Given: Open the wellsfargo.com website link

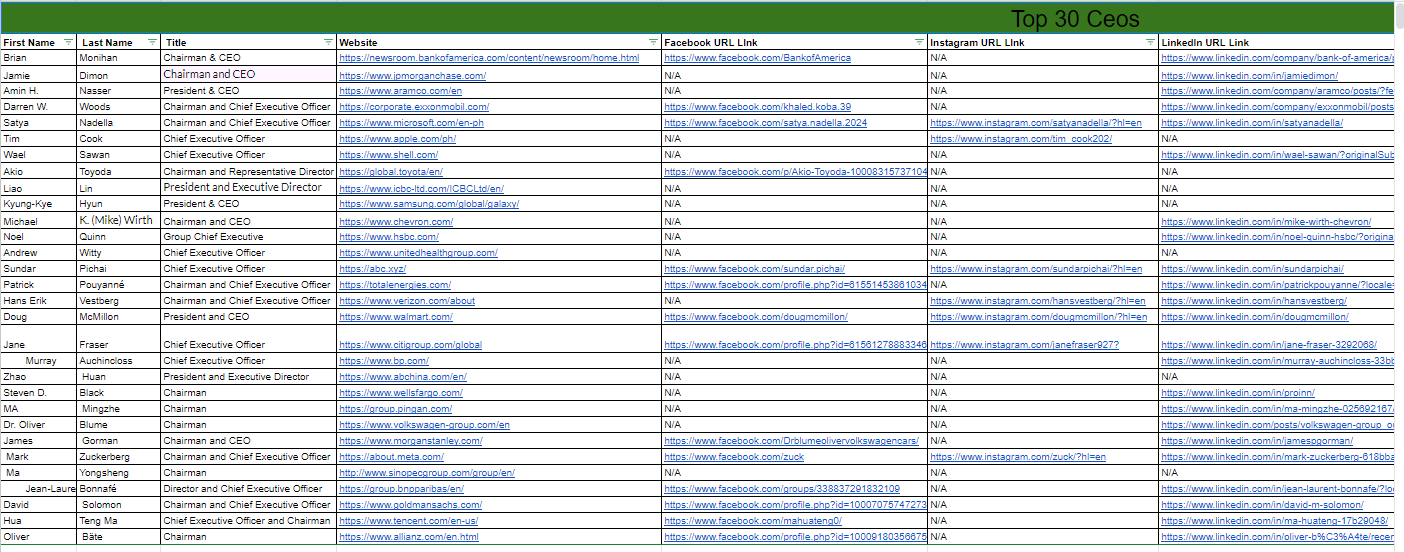Looking at the screenshot, I should click(x=401, y=393).
